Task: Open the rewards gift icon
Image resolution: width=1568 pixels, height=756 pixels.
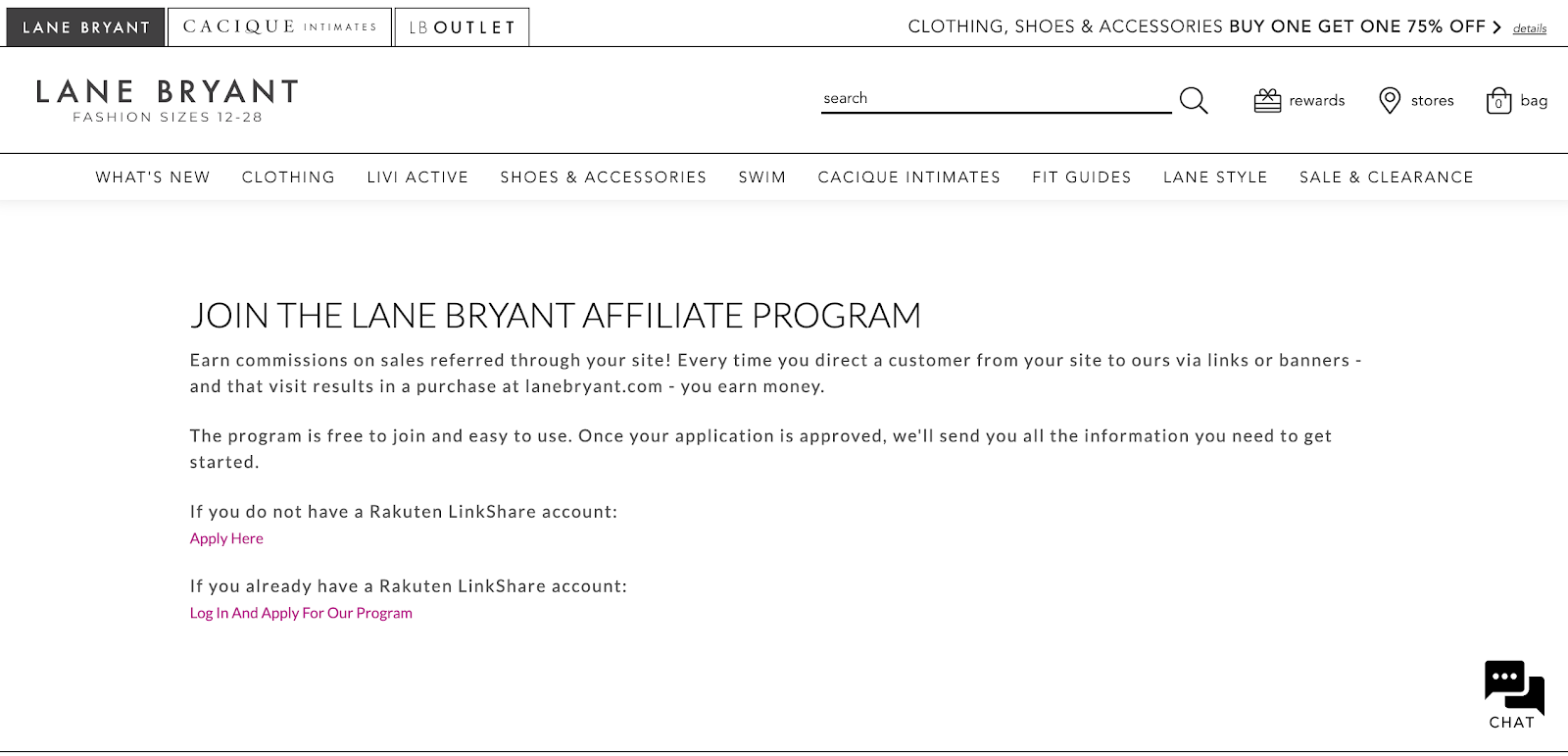Action: coord(1267,100)
